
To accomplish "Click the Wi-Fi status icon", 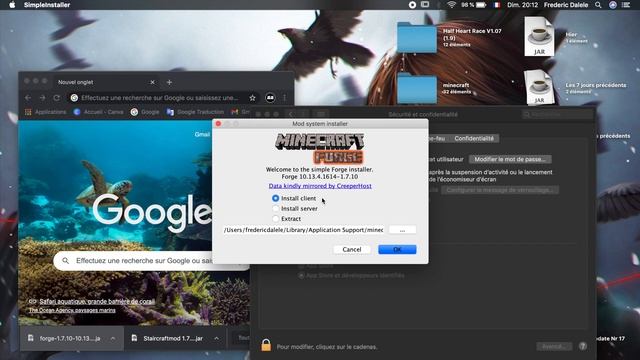I will (x=451, y=5).
